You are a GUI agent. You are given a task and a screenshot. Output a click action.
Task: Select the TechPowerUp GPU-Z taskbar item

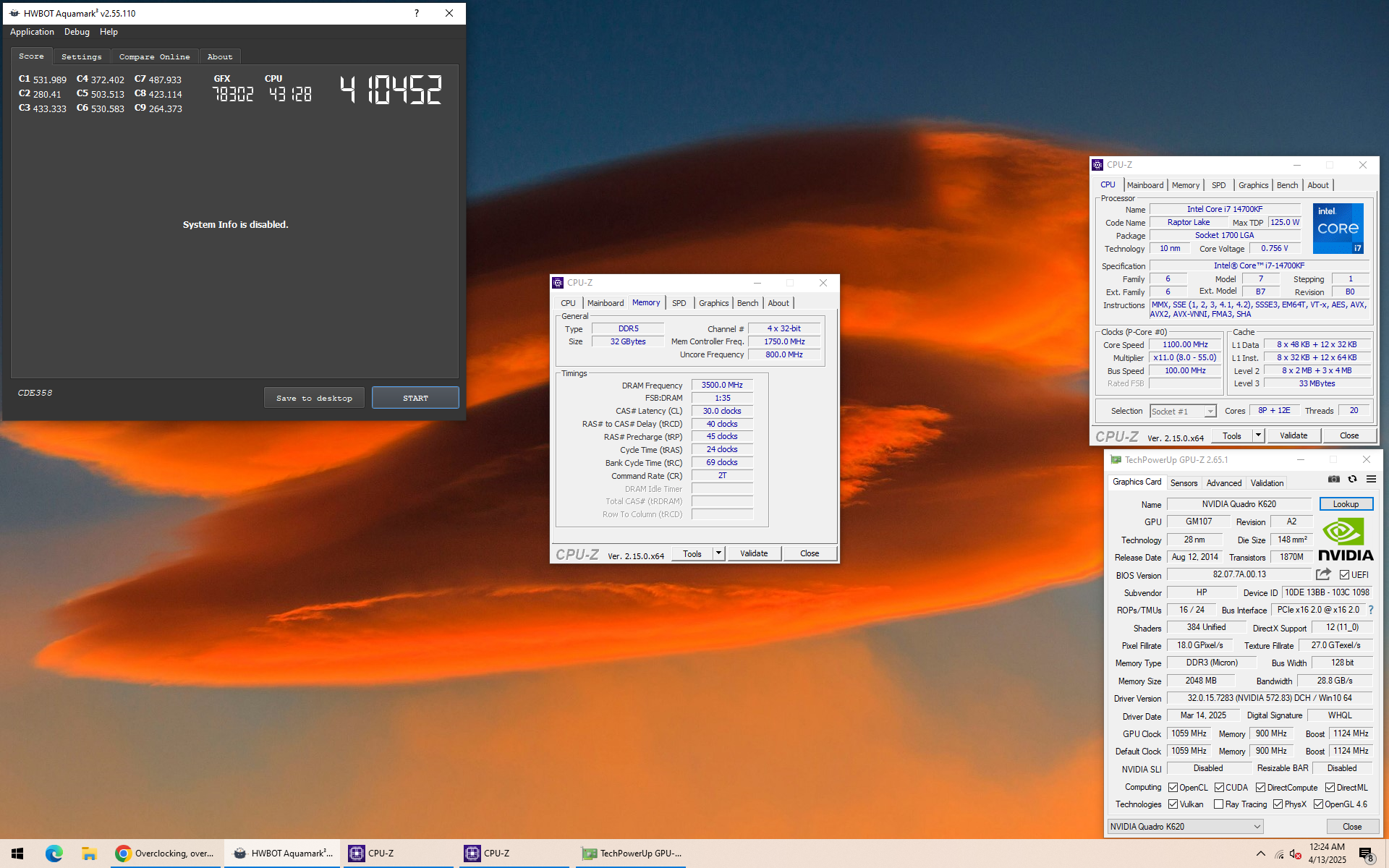point(631,854)
